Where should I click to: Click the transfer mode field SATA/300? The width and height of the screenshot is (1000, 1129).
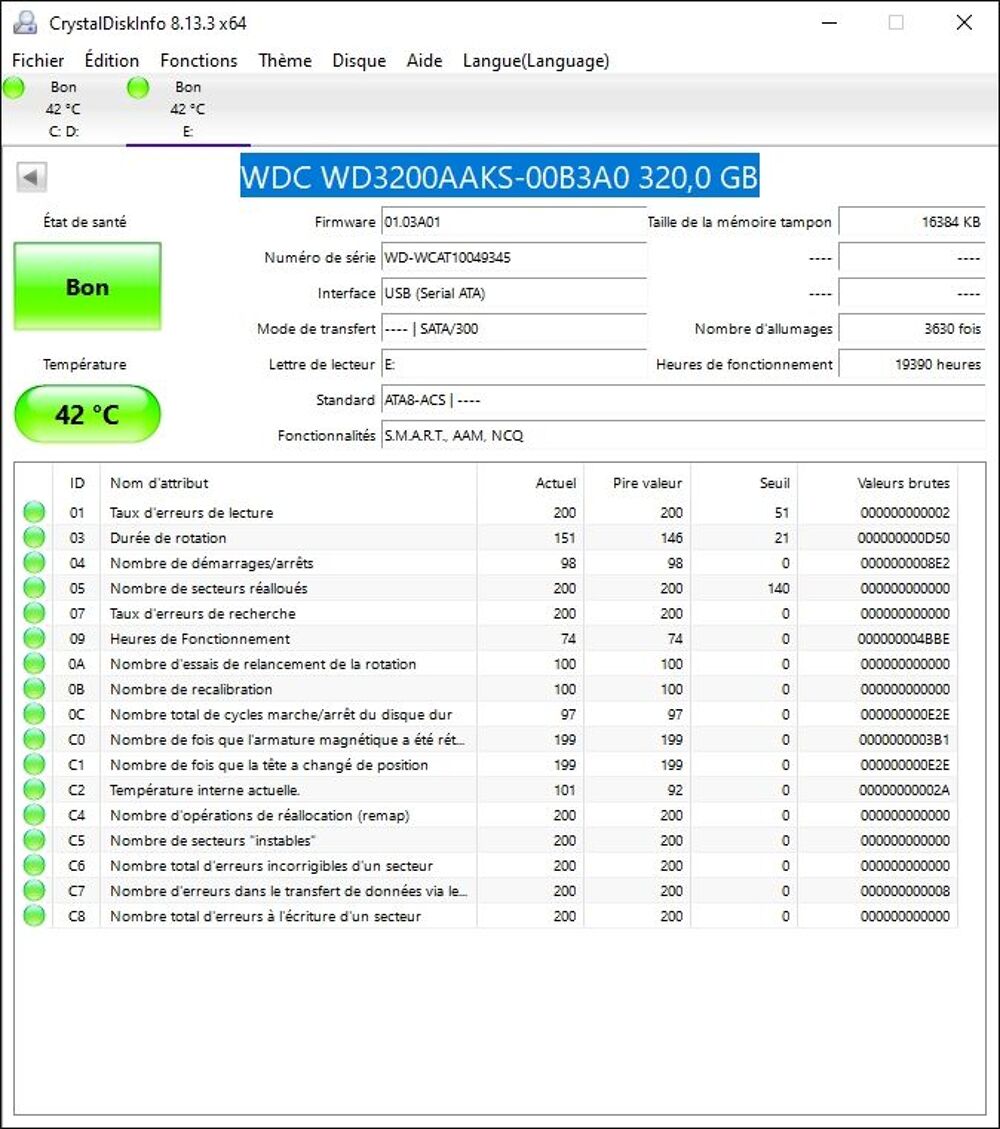[x=513, y=328]
